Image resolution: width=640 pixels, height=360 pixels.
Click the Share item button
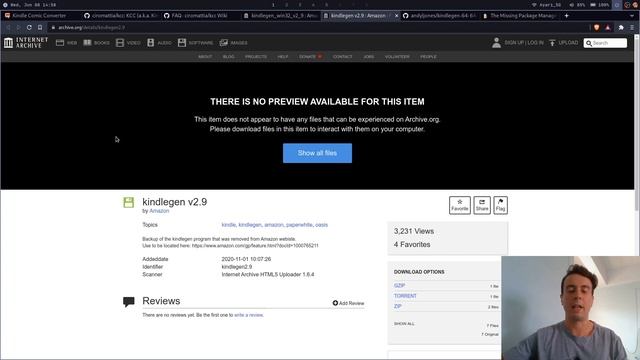pyautogui.click(x=482, y=205)
